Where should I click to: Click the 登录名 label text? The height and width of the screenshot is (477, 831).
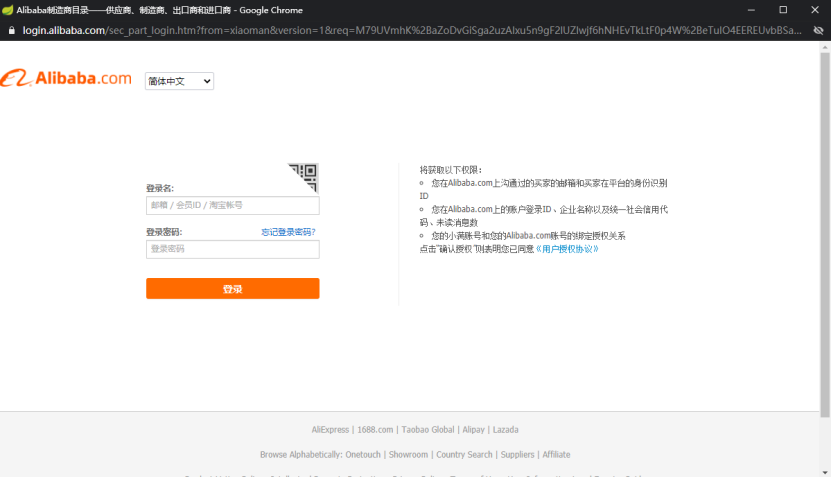coord(160,188)
